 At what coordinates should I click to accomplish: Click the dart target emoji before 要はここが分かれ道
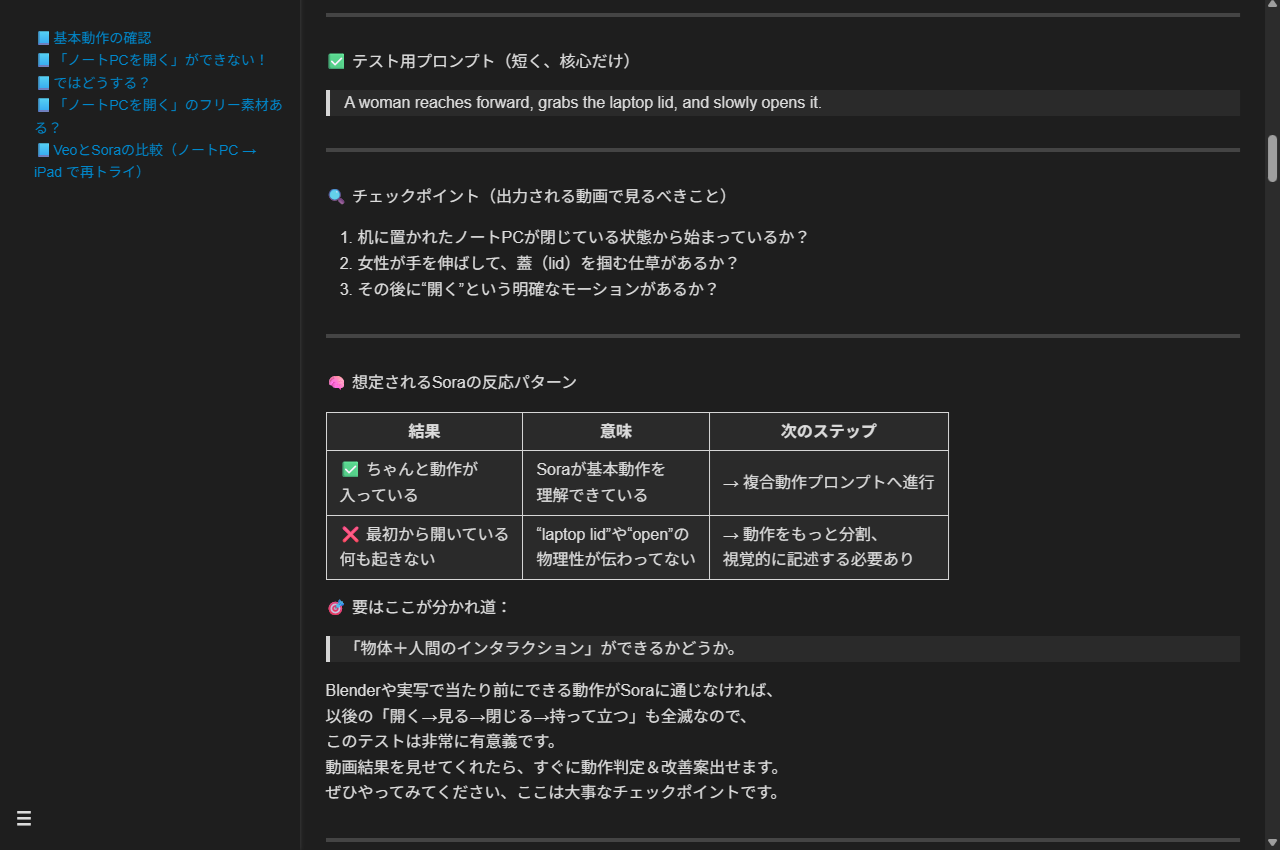pos(336,608)
